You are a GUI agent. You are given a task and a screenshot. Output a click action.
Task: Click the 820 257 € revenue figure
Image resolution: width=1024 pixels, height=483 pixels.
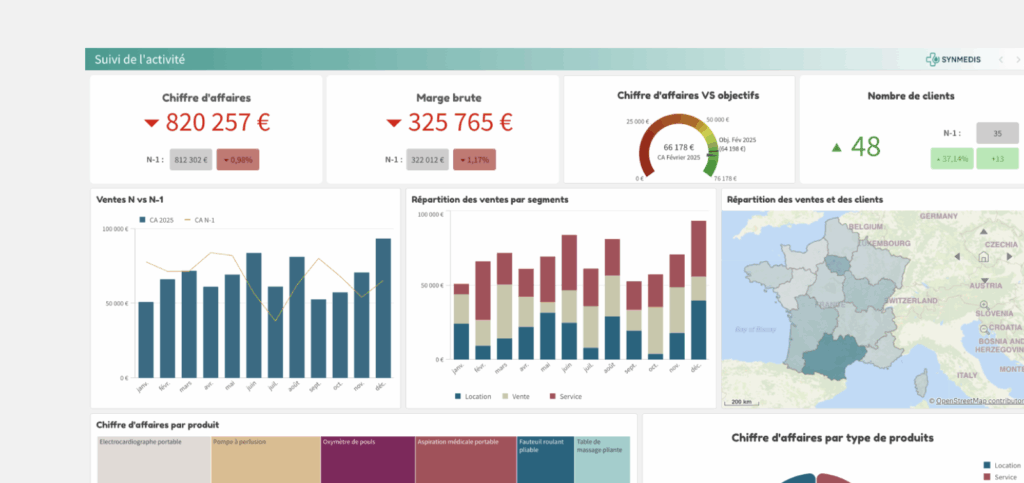pos(217,122)
